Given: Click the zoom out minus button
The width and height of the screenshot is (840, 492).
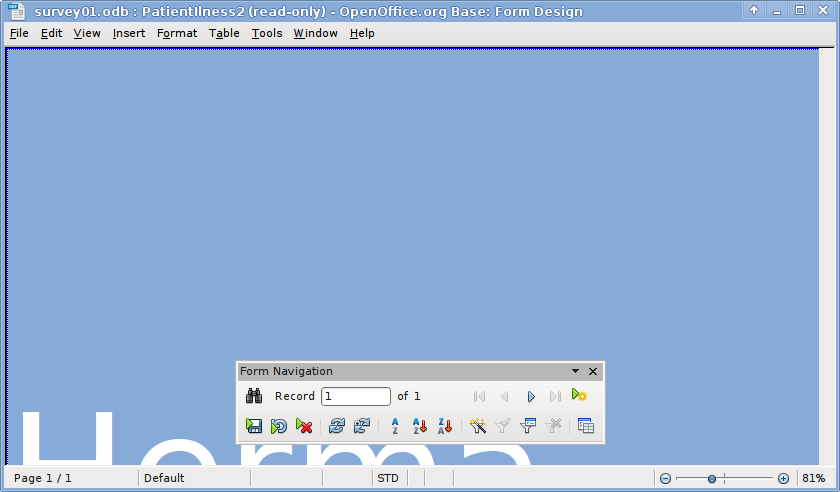Looking at the screenshot, I should [665, 479].
